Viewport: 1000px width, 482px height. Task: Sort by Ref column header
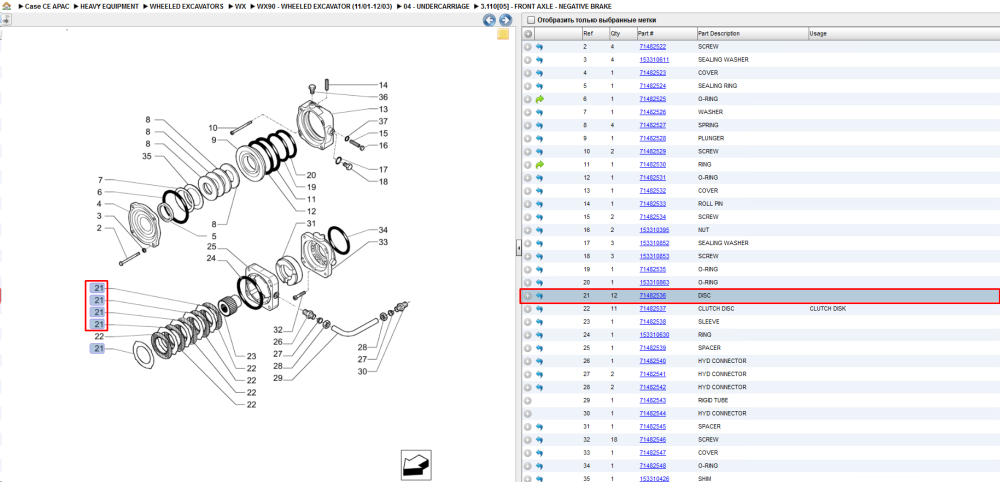587,33
